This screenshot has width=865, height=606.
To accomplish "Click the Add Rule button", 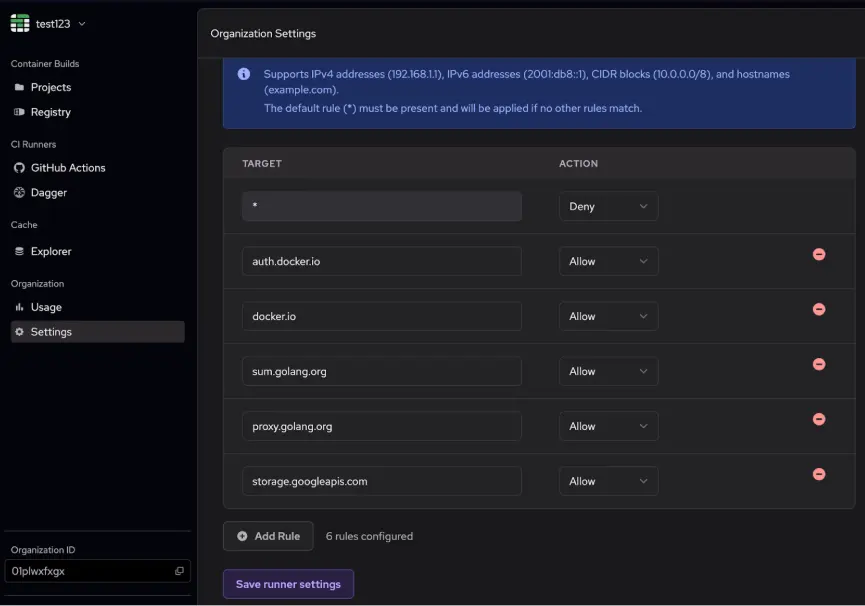I will point(268,536).
